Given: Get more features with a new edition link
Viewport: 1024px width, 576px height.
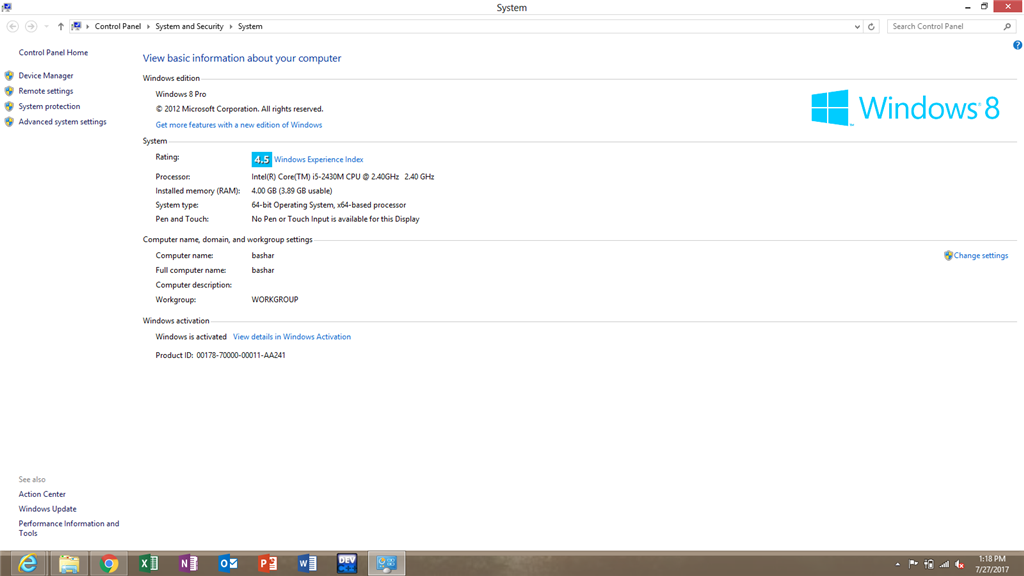Looking at the screenshot, I should (238, 125).
